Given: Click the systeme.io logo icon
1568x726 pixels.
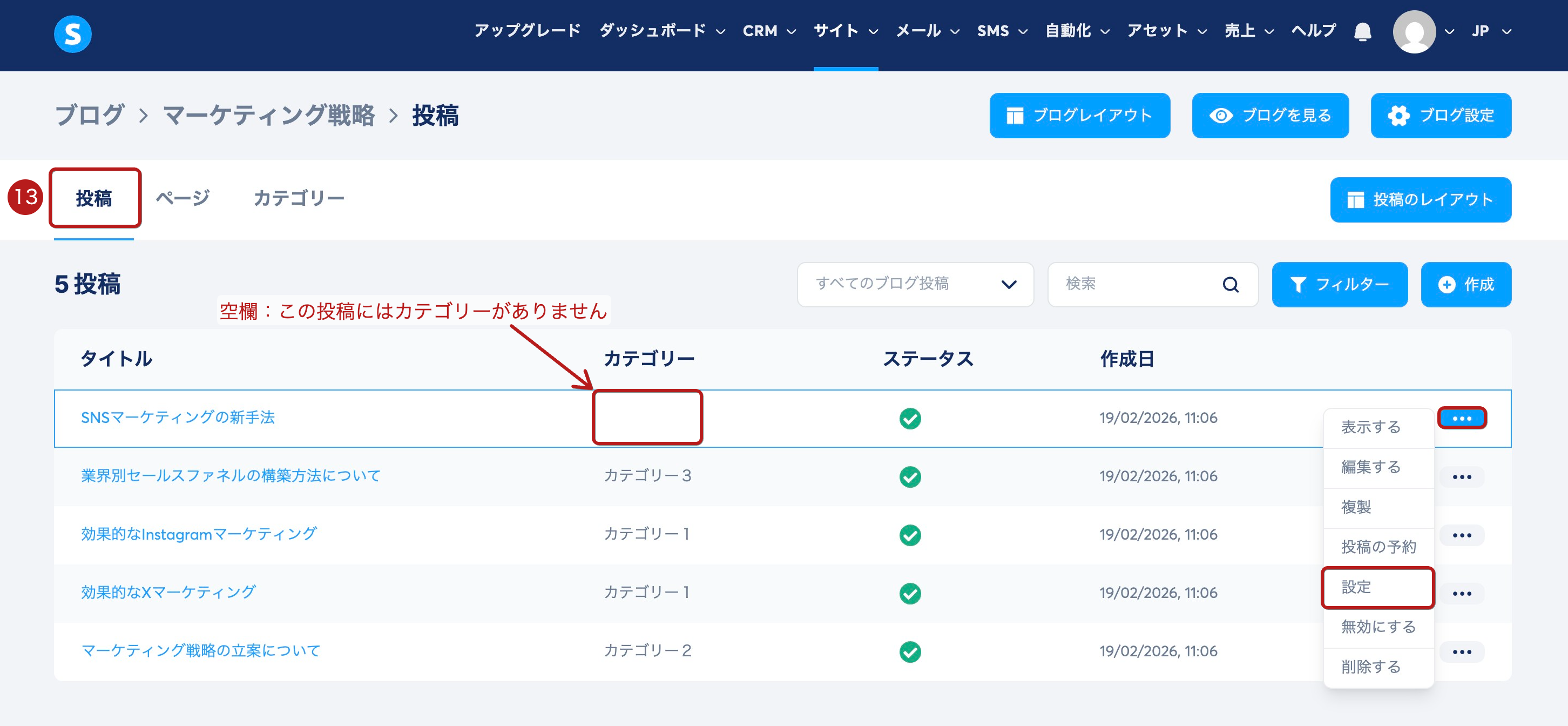Looking at the screenshot, I should pyautogui.click(x=72, y=34).
